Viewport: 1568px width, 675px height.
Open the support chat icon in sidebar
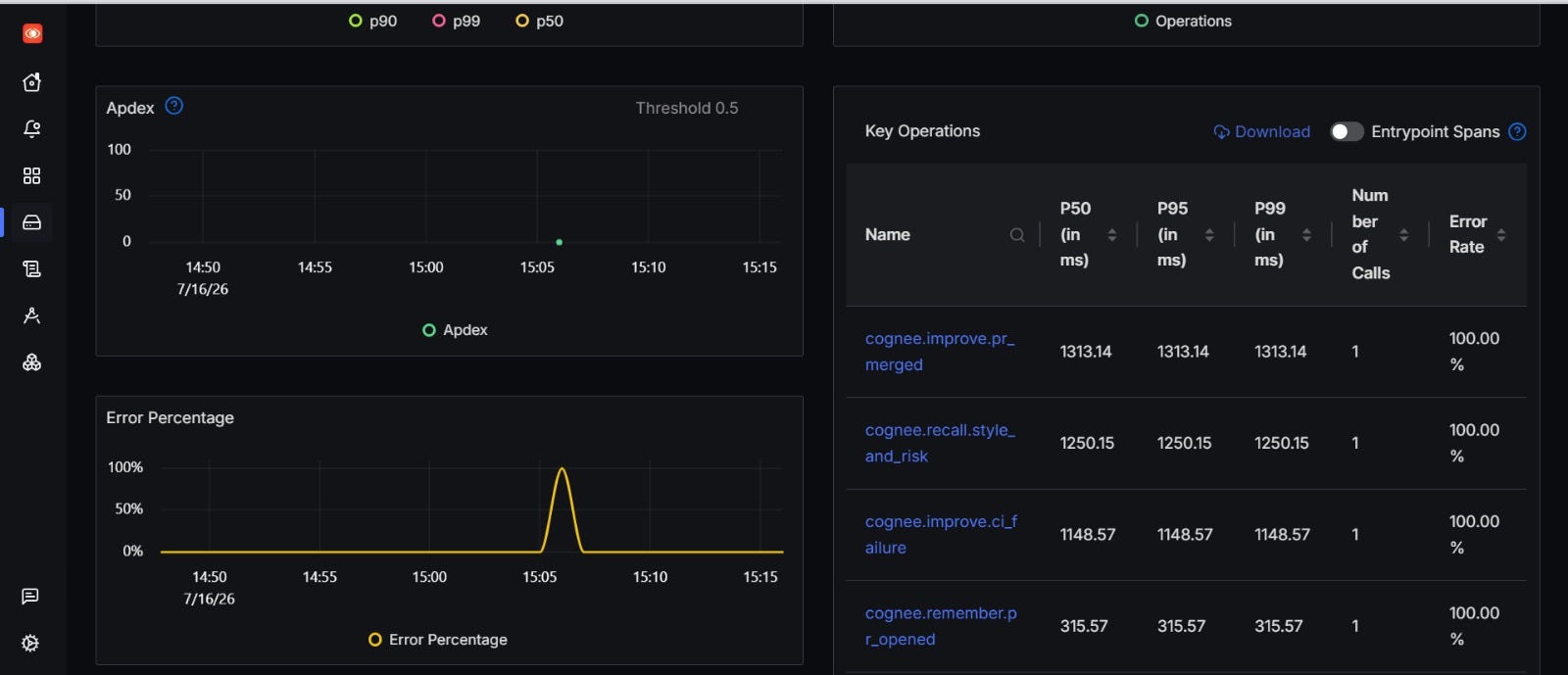point(30,597)
